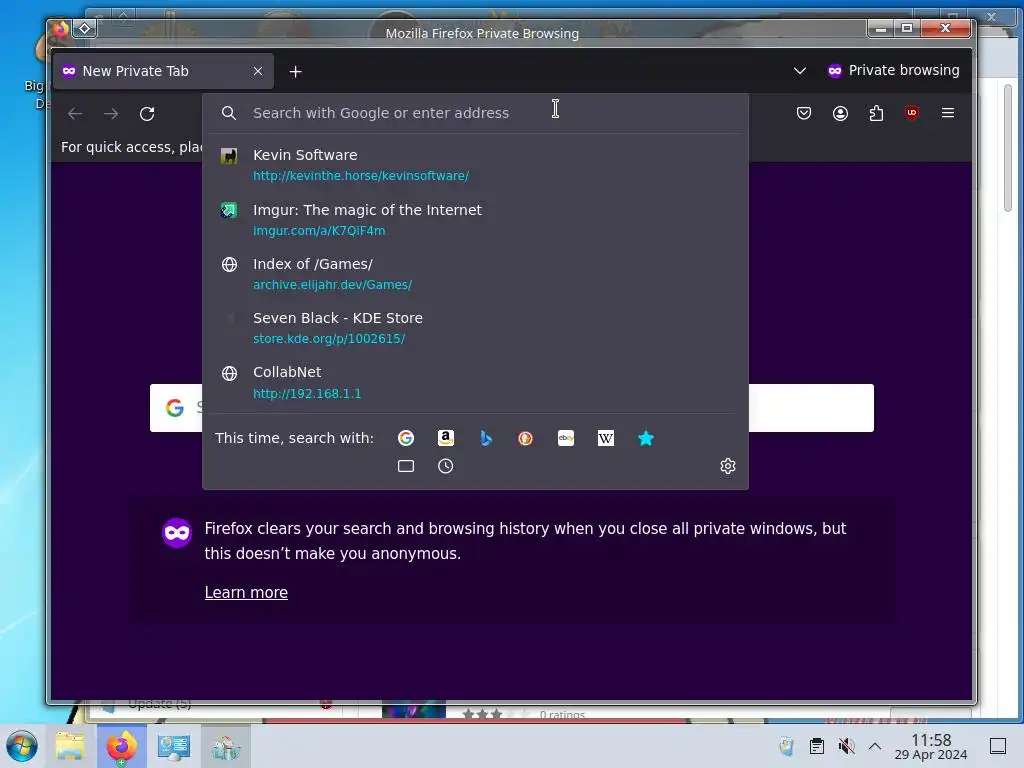Click the scrollbar of the background window
This screenshot has height=768, width=1024.
coord(1008,147)
